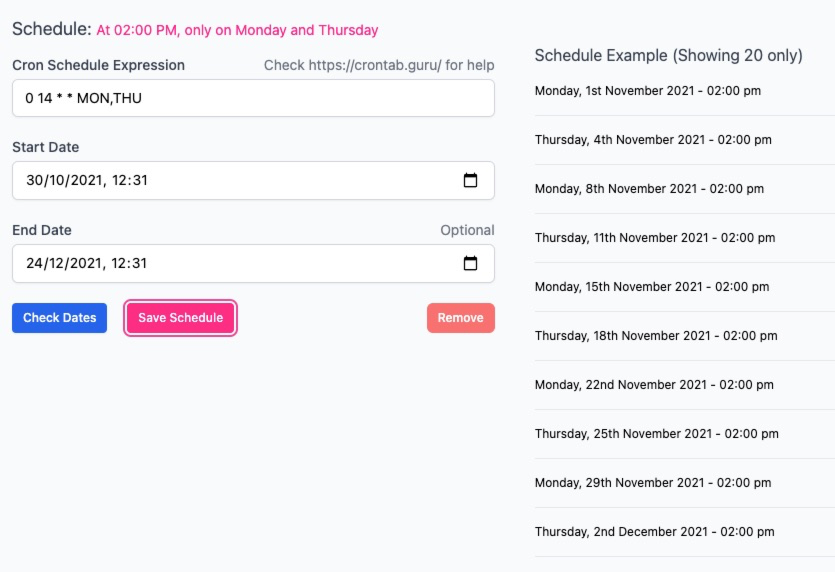Focus the Cron Schedule Expression input field
Screen dimensions: 835x572
click(253, 98)
